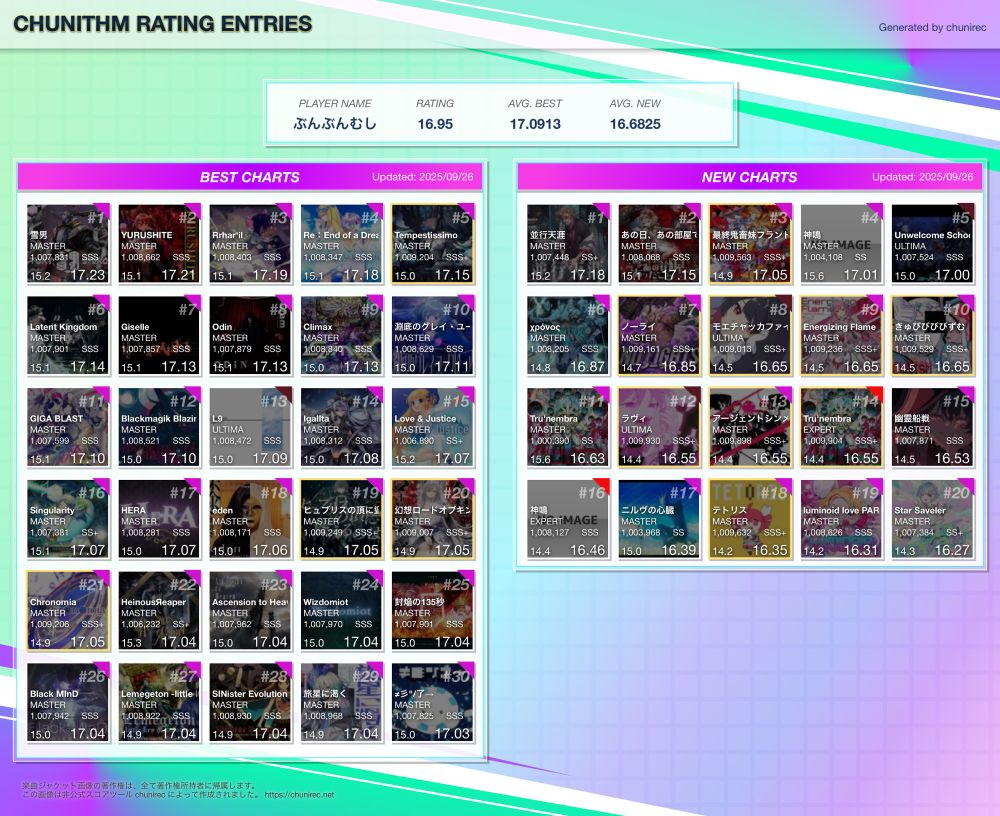1000x816 pixels.
Task: Click the CHUNITHM RATING ENTRIES title
Action: tap(163, 24)
